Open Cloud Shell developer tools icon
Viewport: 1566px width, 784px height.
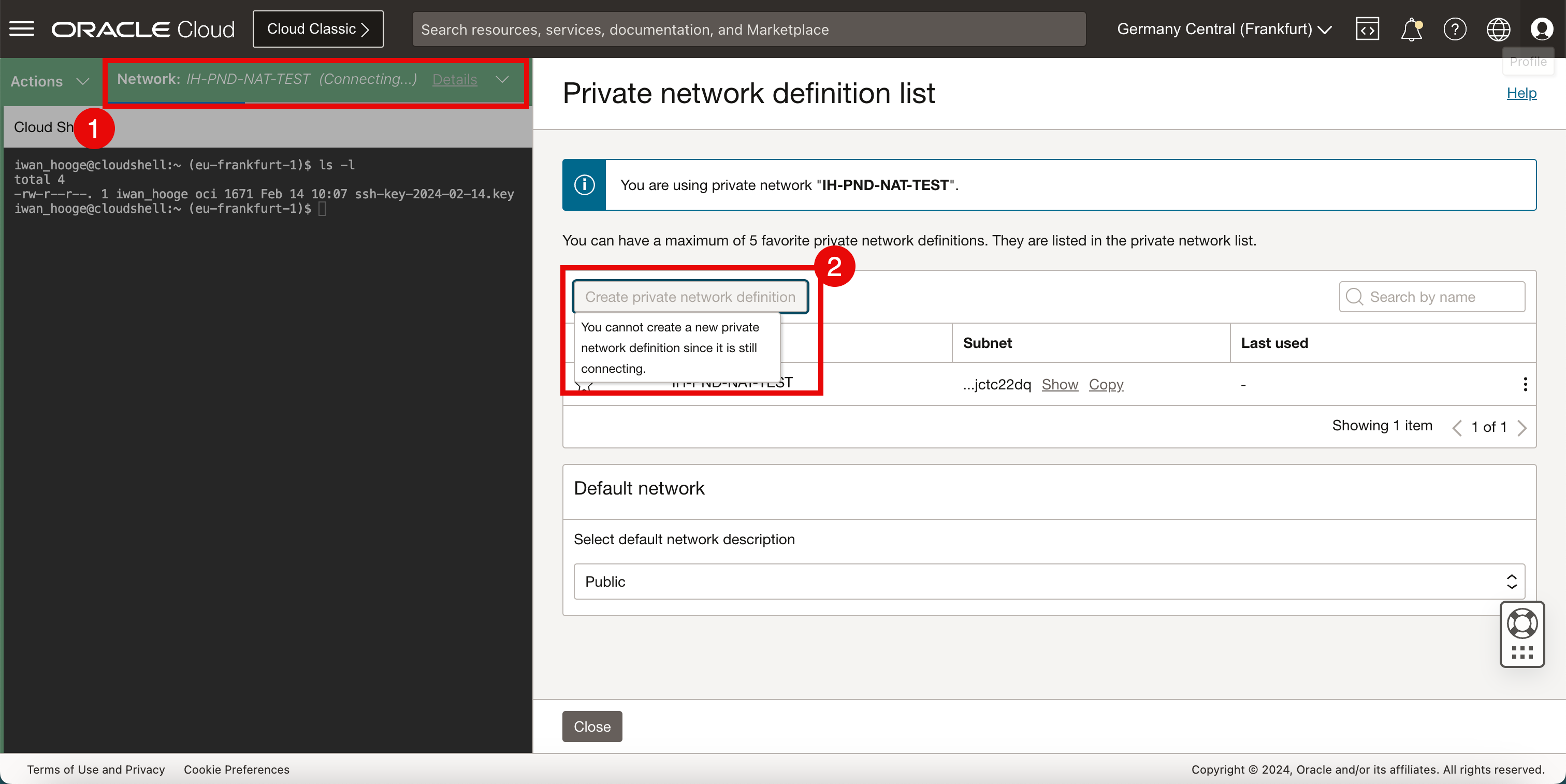(1367, 28)
